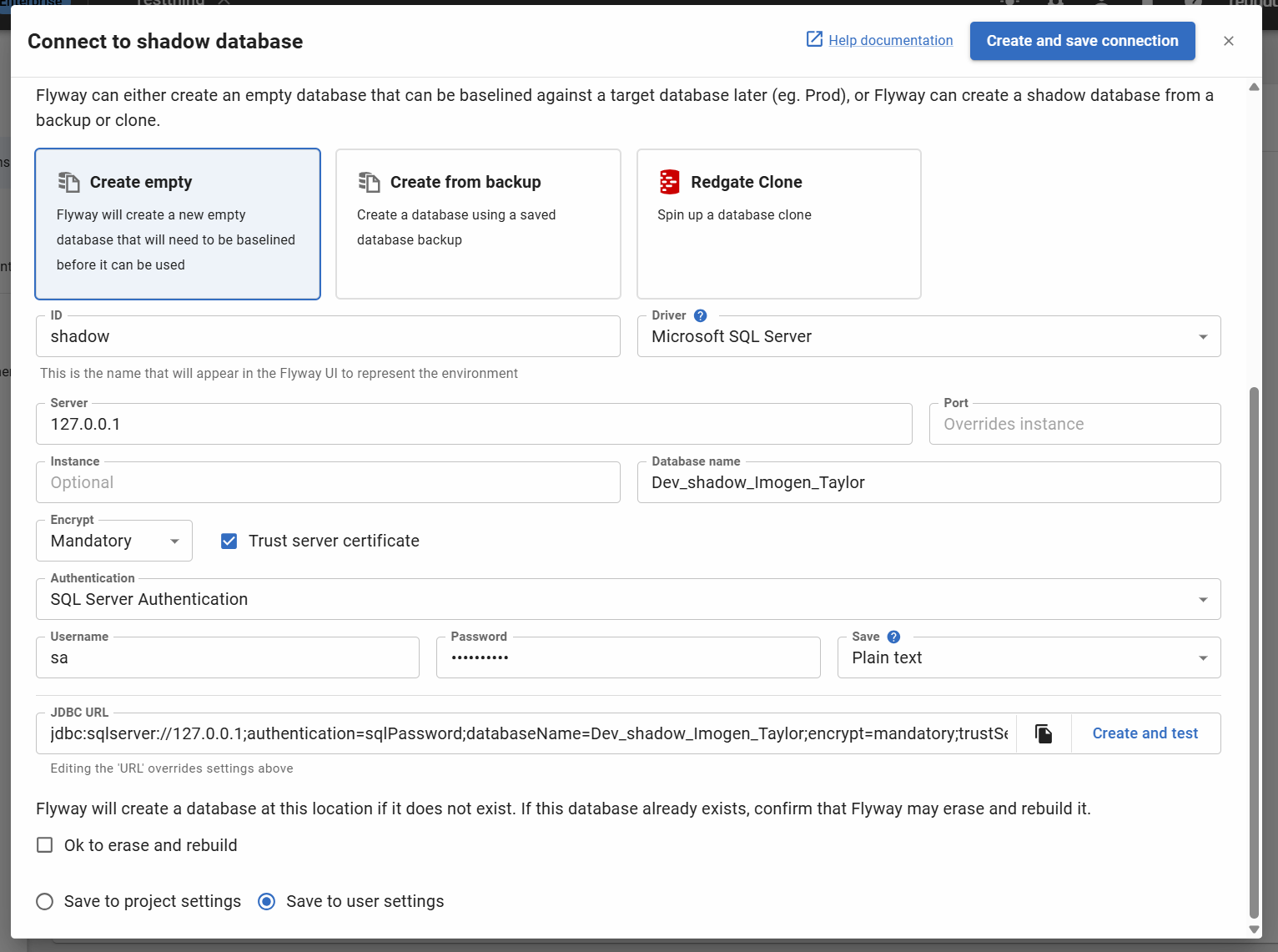Select Save to project settings
Image resolution: width=1278 pixels, height=952 pixels.
click(45, 901)
